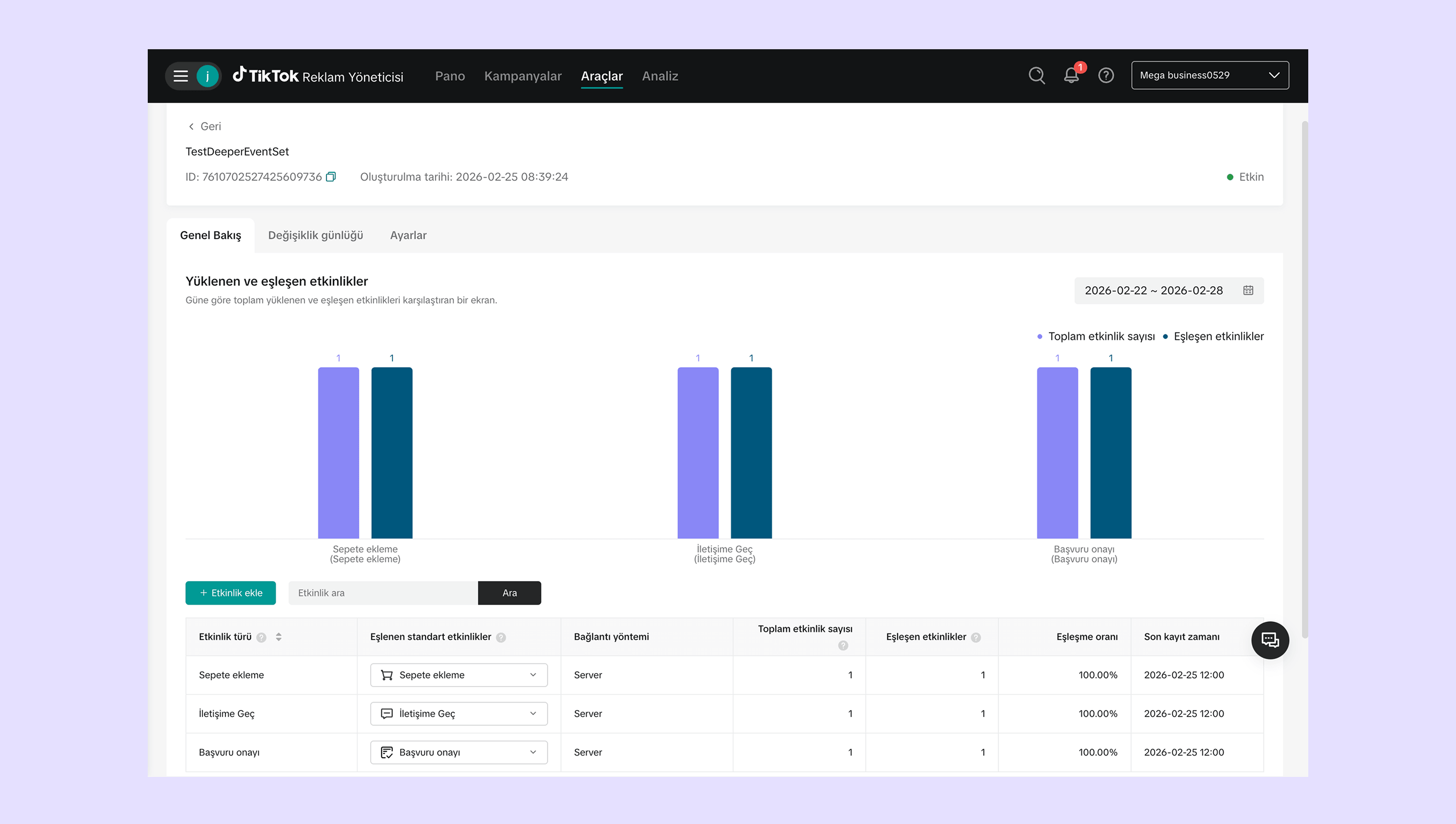The width and height of the screenshot is (1456, 824).
Task: Open the notifications bell icon
Action: point(1071,75)
